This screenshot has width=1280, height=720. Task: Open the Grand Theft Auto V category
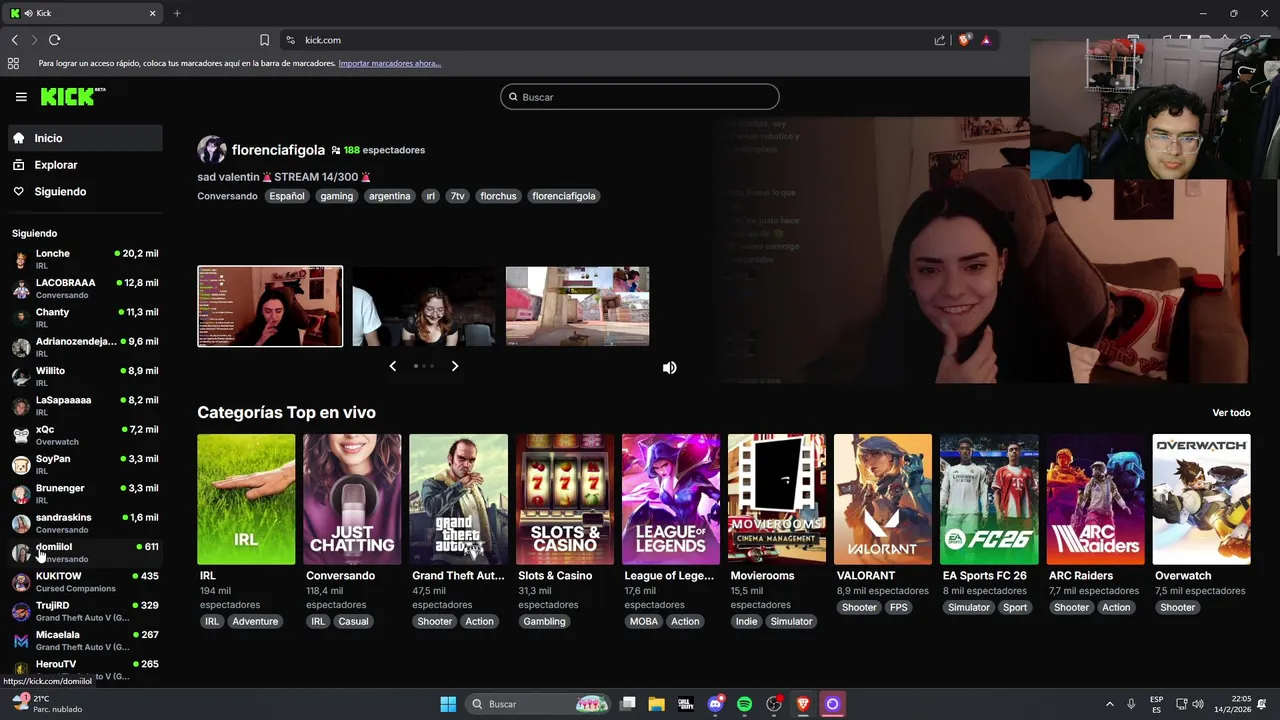coord(458,499)
